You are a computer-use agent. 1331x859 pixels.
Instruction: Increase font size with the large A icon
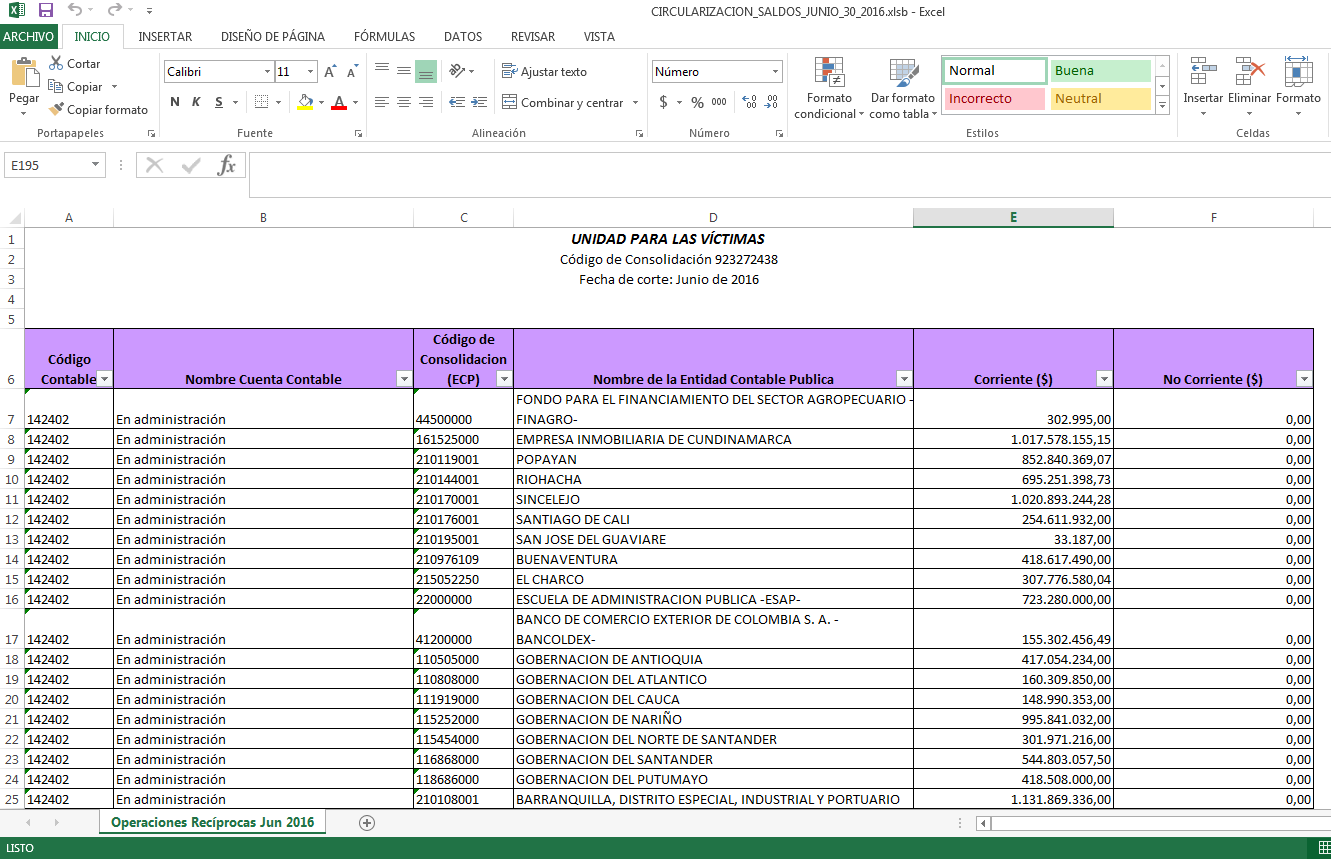(x=331, y=72)
